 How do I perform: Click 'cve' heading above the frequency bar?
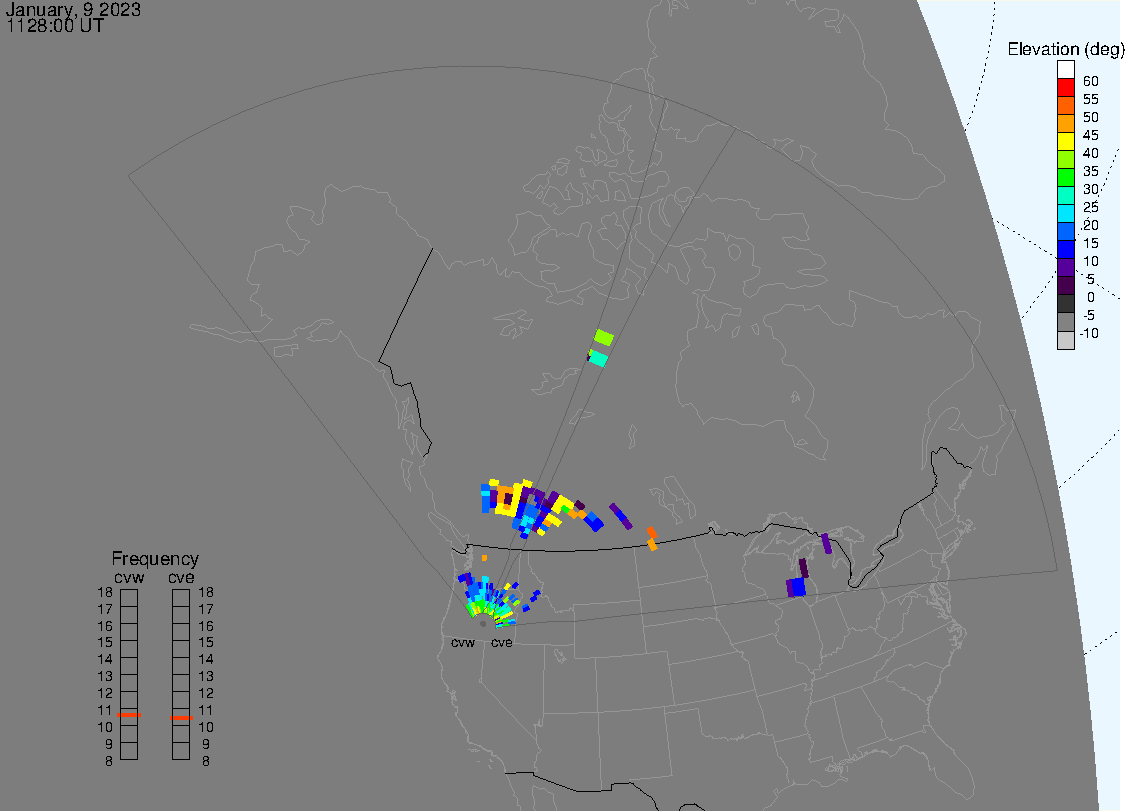coord(181,578)
